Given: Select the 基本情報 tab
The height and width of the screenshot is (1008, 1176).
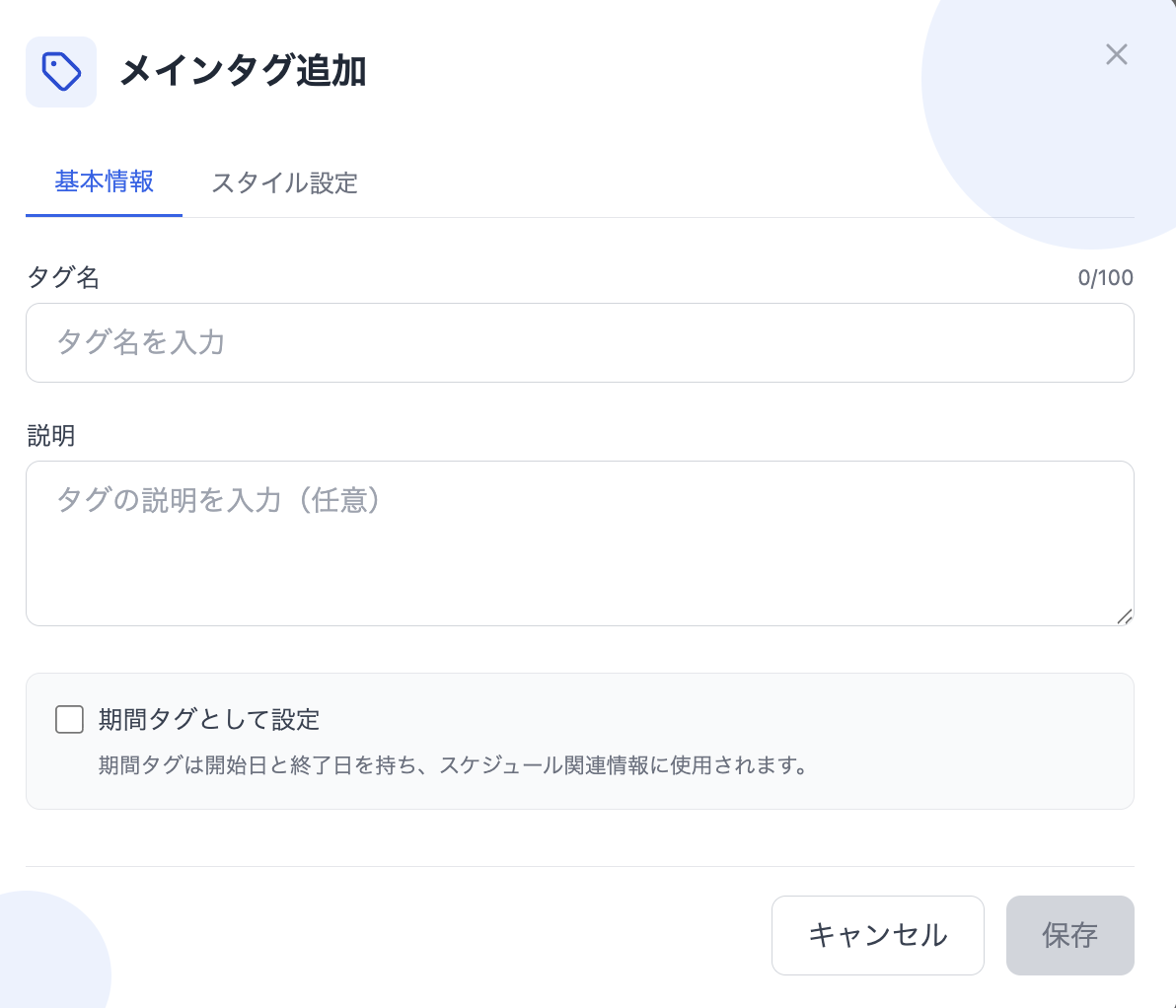Looking at the screenshot, I should tap(104, 183).
